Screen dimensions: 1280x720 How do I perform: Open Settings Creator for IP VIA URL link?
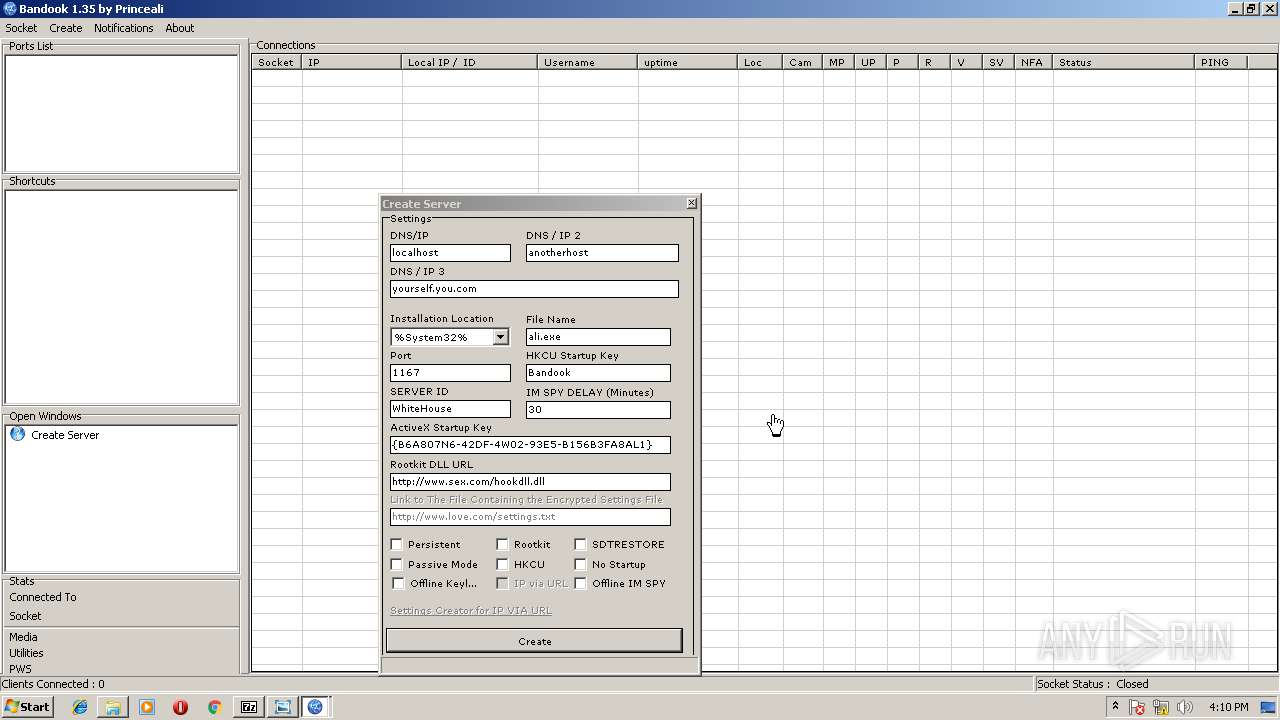(470, 610)
